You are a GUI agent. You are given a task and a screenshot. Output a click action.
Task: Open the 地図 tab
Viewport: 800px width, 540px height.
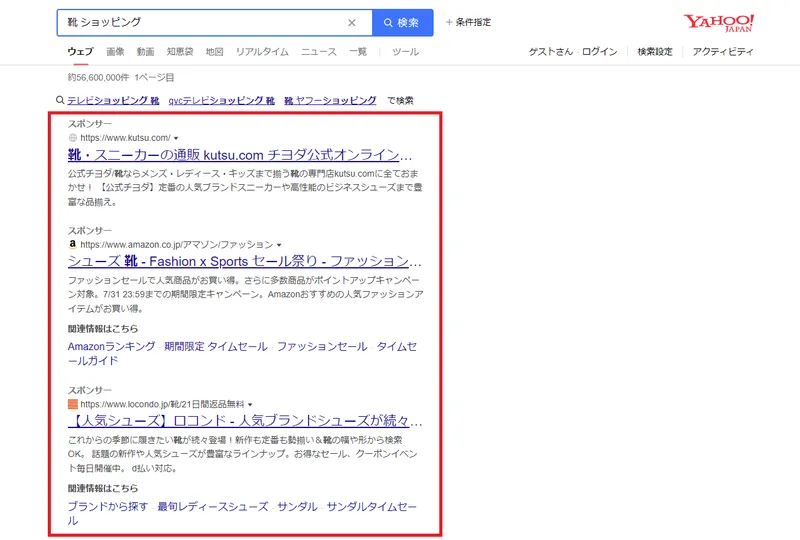[x=214, y=52]
